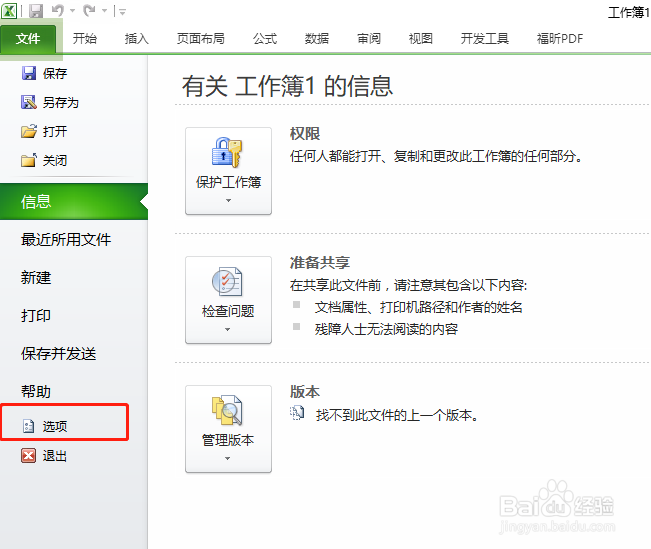Image resolution: width=651 pixels, height=549 pixels.
Task: Open 选项 (Options) label
Action: (x=55, y=426)
